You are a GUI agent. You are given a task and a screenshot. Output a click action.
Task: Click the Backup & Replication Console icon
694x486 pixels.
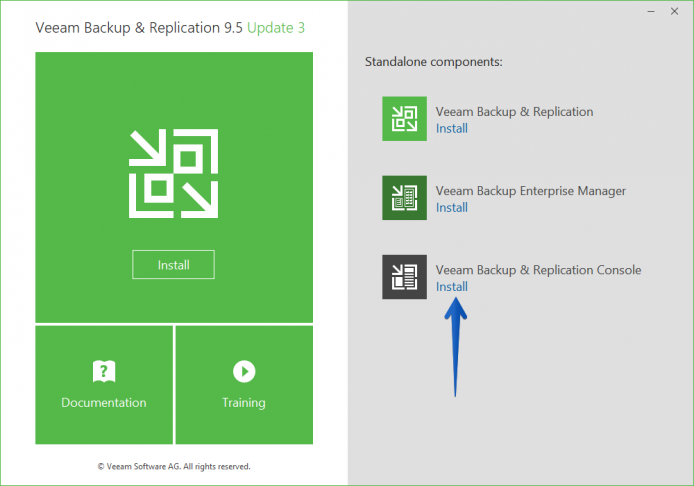click(x=405, y=277)
